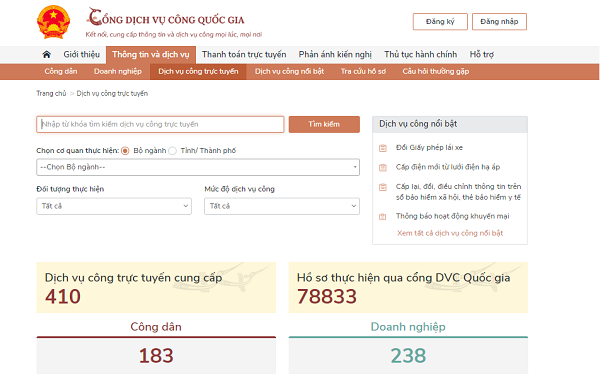Open Phản ánh kiến nghị menu
The image size is (600, 386).
click(x=335, y=54)
